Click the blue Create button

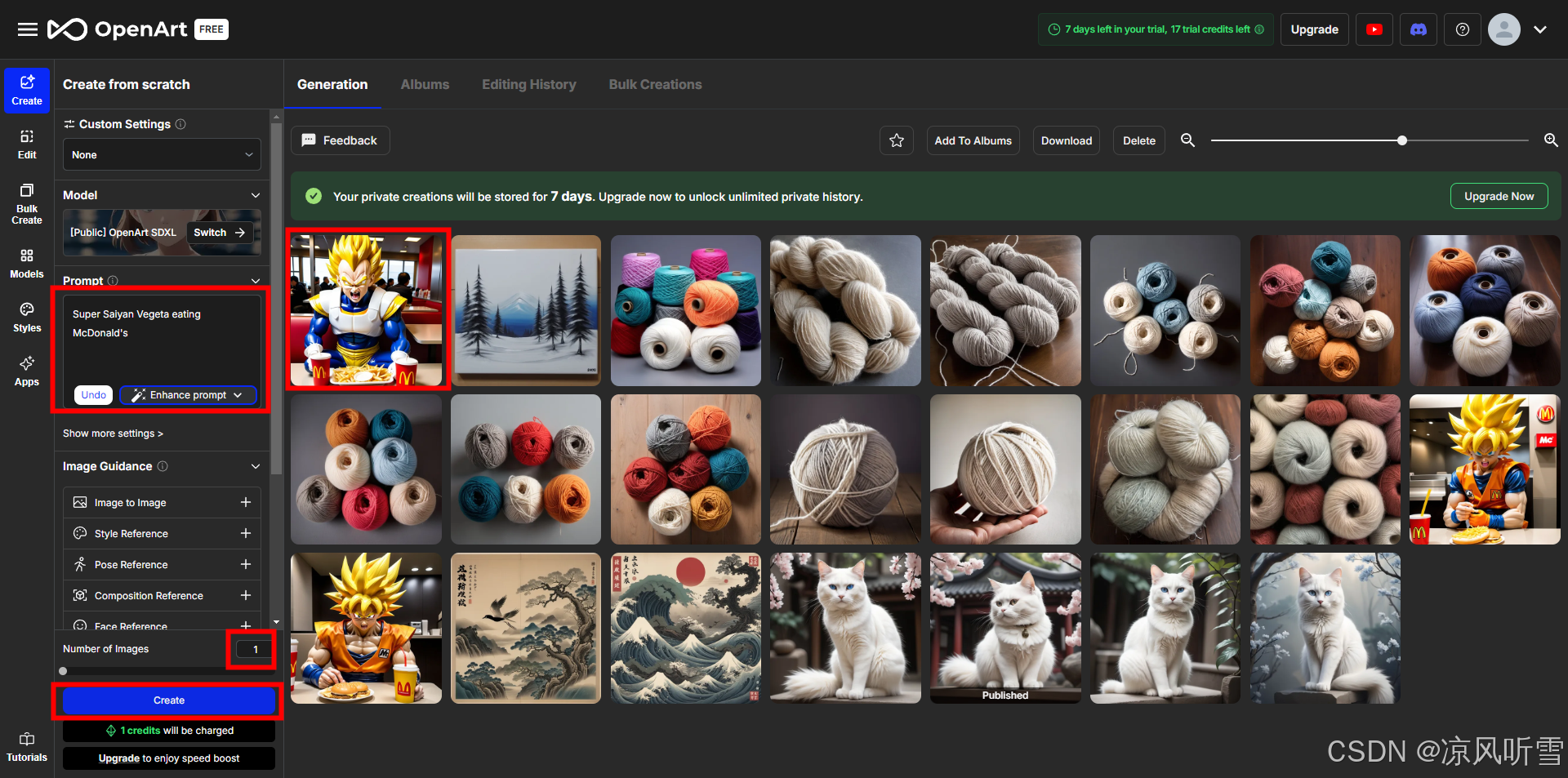tap(169, 700)
